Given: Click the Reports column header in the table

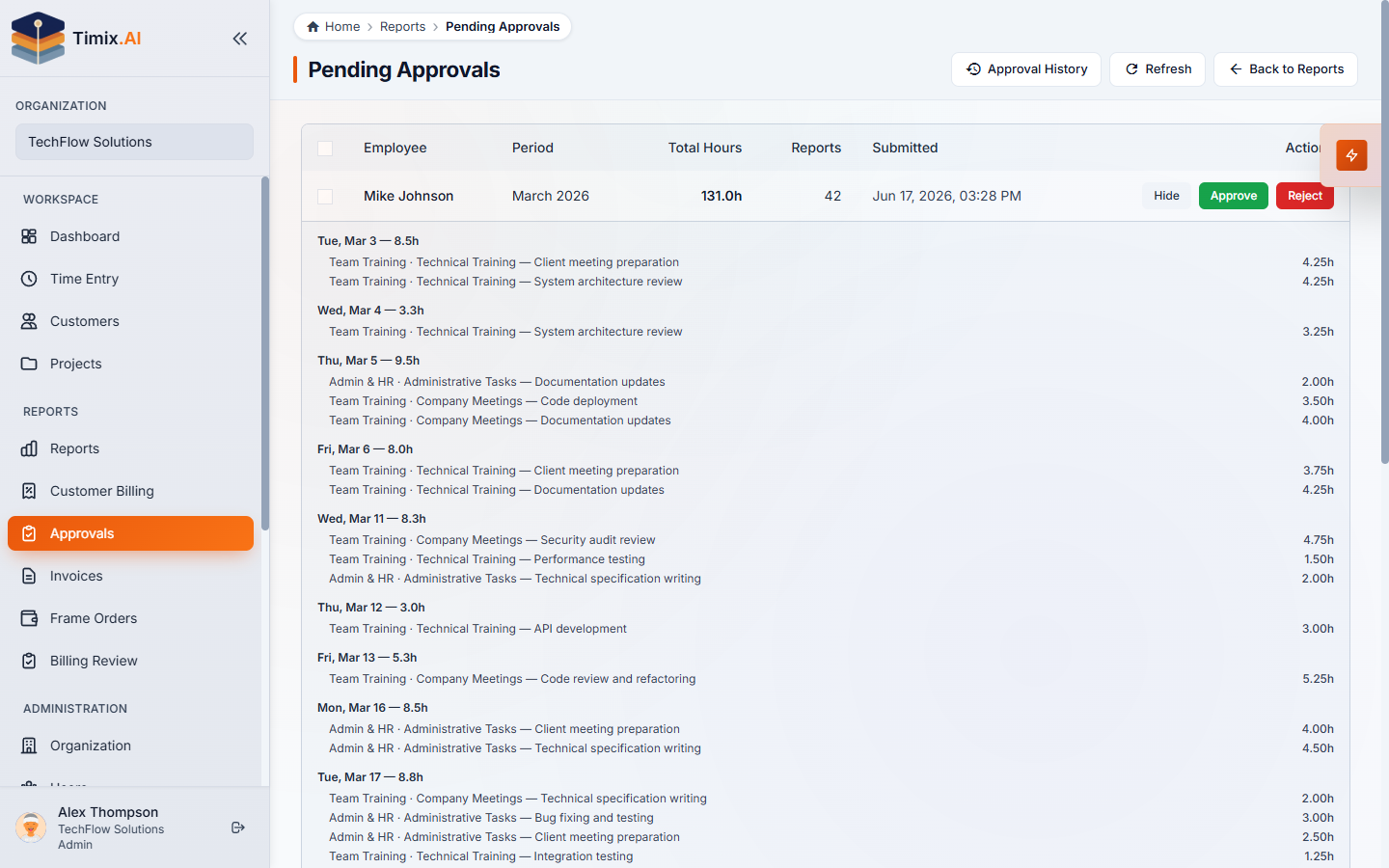Looking at the screenshot, I should tap(816, 148).
